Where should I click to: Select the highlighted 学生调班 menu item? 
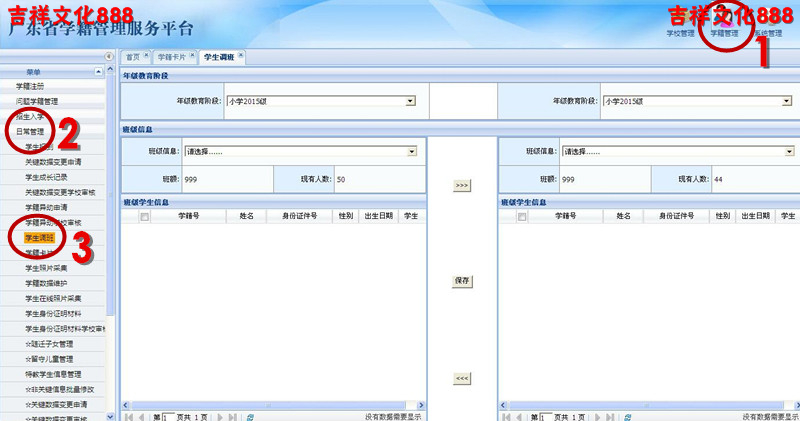point(39,238)
